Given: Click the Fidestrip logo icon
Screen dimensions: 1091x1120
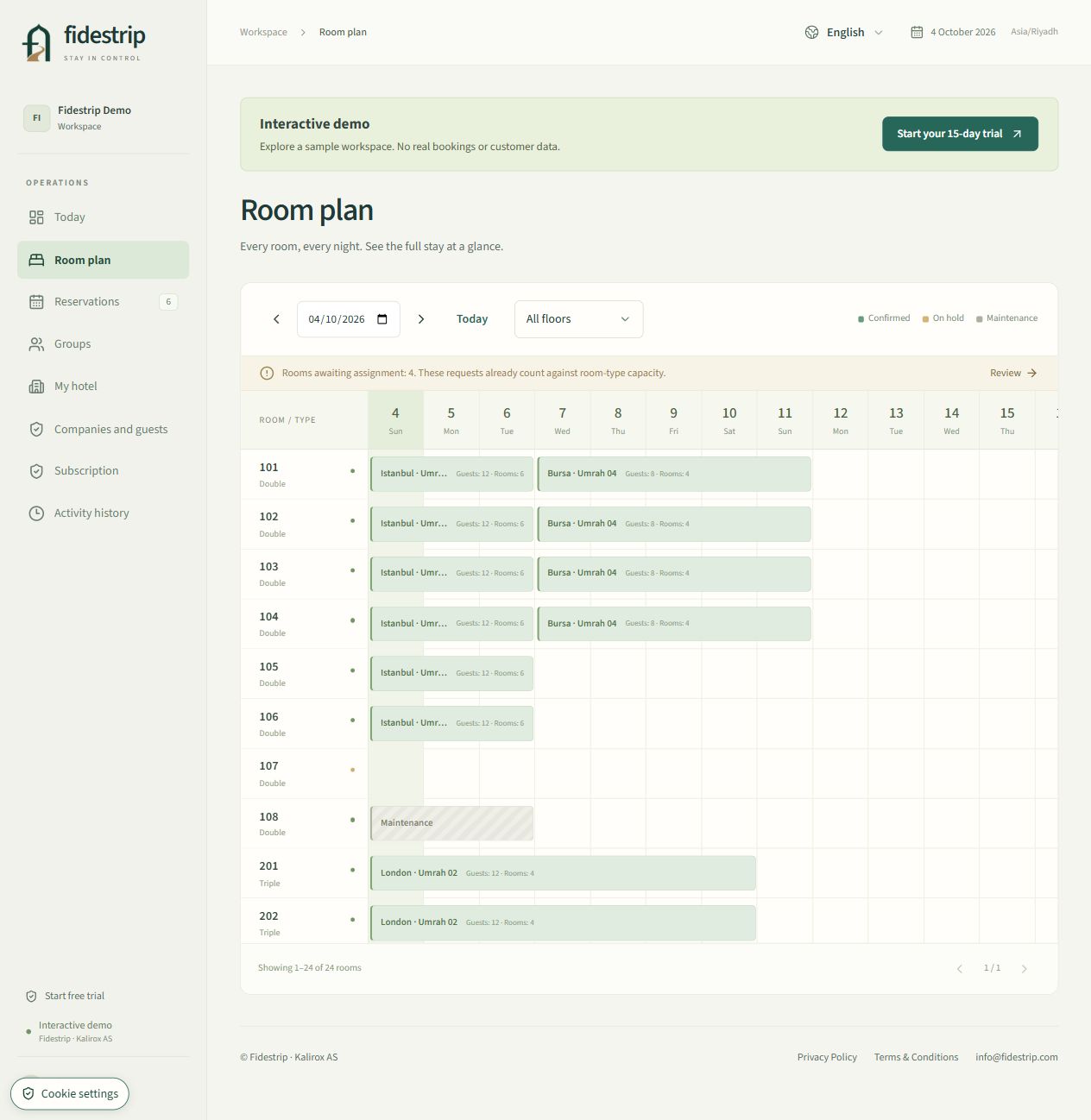Looking at the screenshot, I should point(36,42).
